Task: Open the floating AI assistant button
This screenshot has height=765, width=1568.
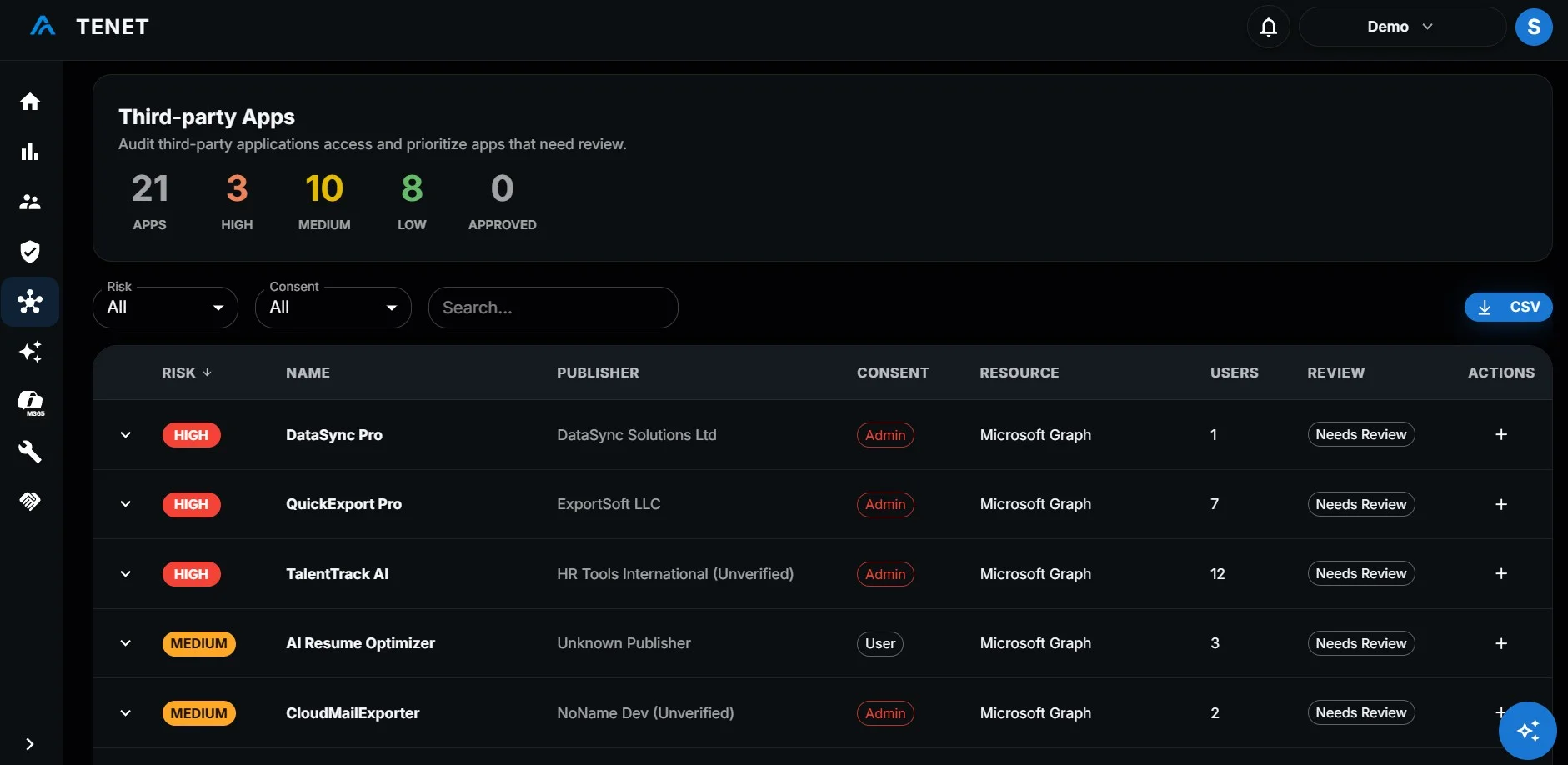Action: (1528, 731)
